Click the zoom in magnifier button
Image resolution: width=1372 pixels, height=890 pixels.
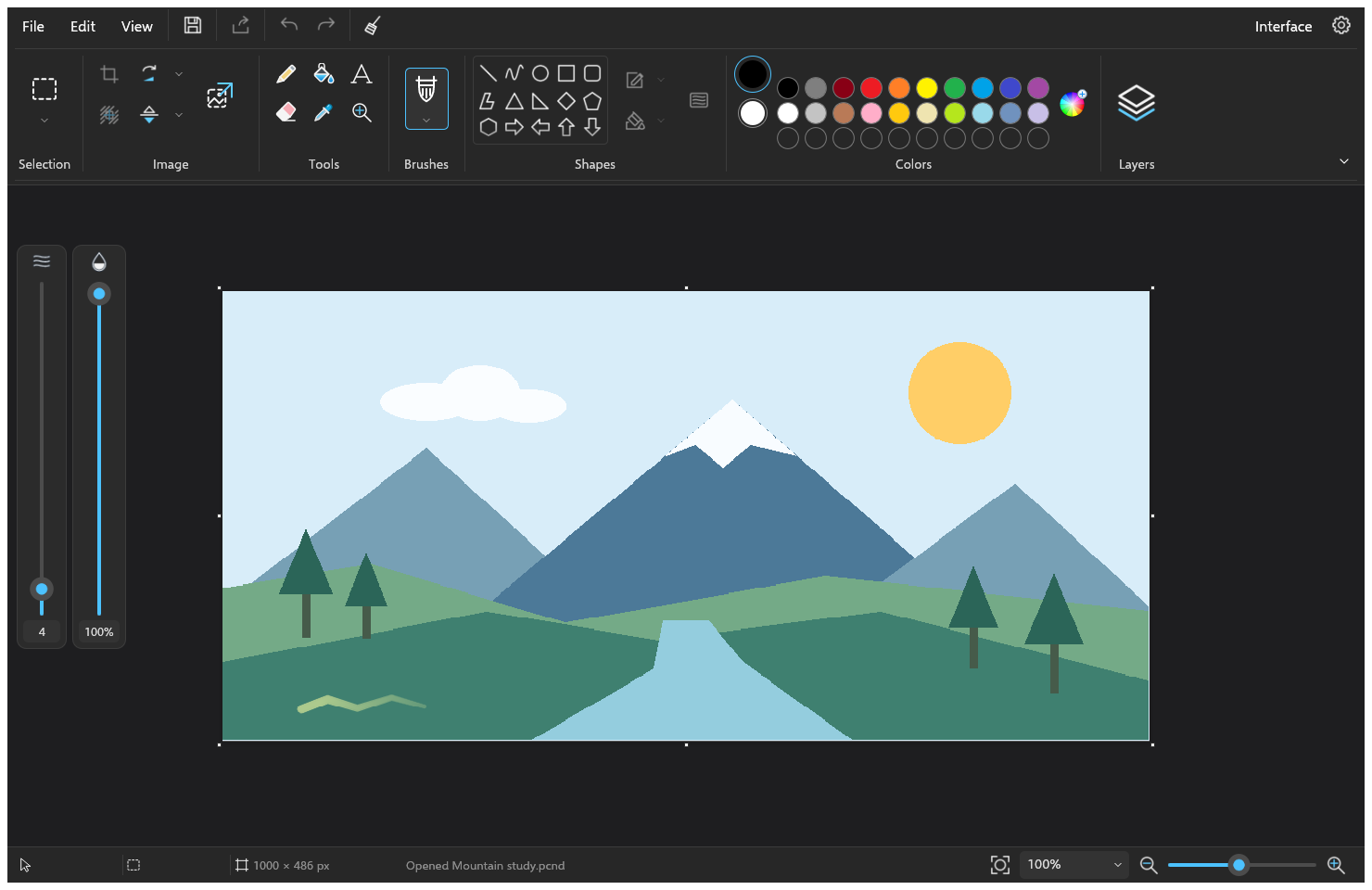1336,865
